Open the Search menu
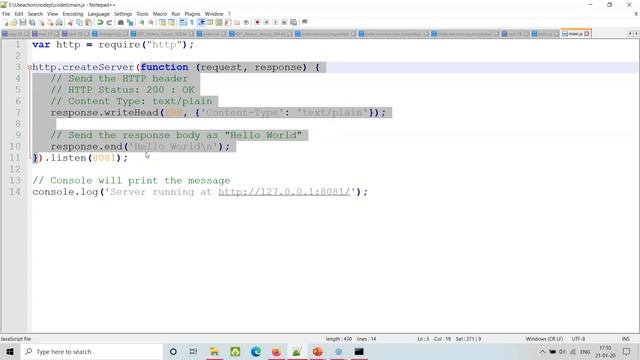 pyautogui.click(x=35, y=14)
